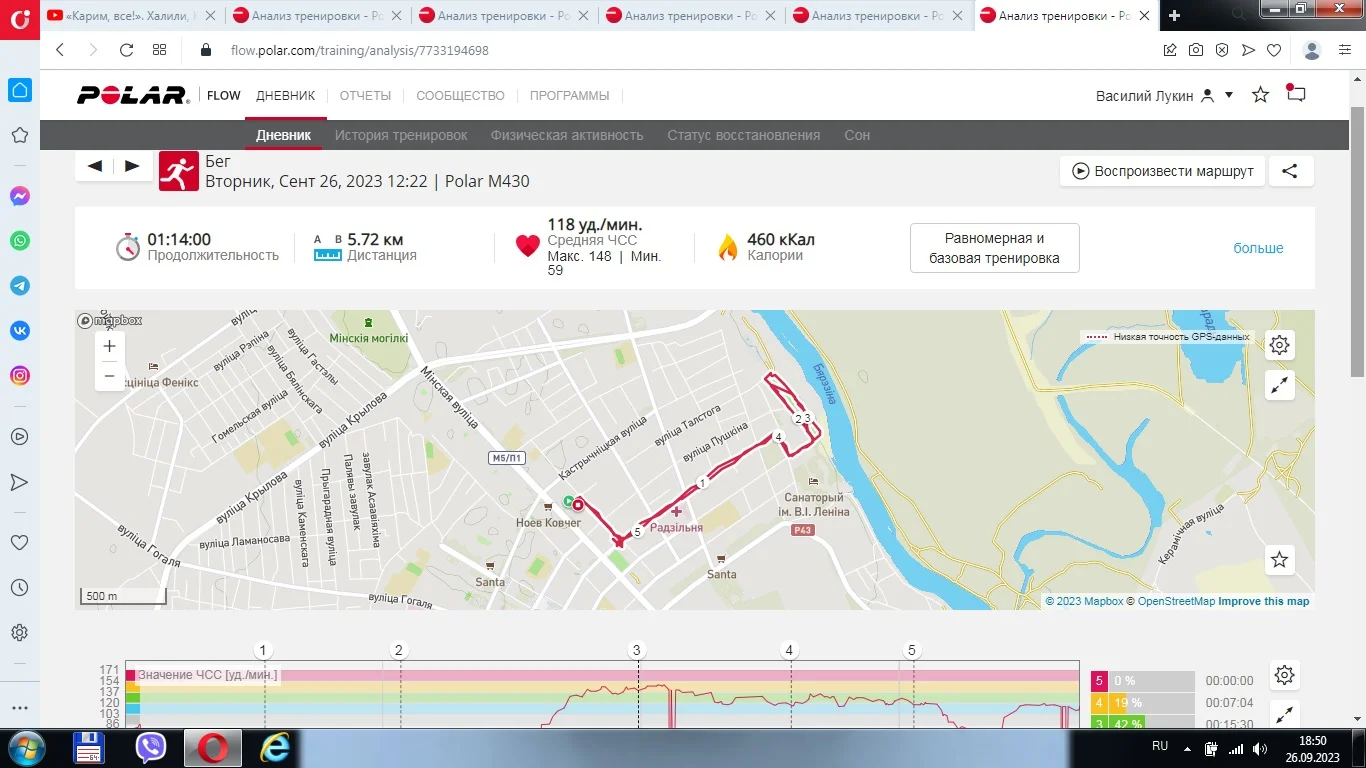Viewport: 1366px width, 768px height.
Task: Click the map settings gear icon
Action: click(1279, 346)
